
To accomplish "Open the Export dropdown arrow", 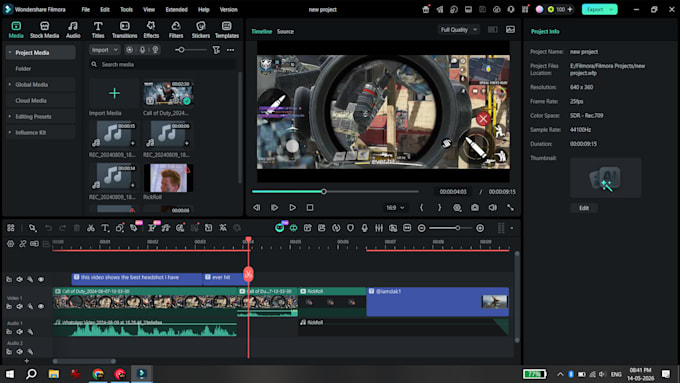I will coord(611,10).
